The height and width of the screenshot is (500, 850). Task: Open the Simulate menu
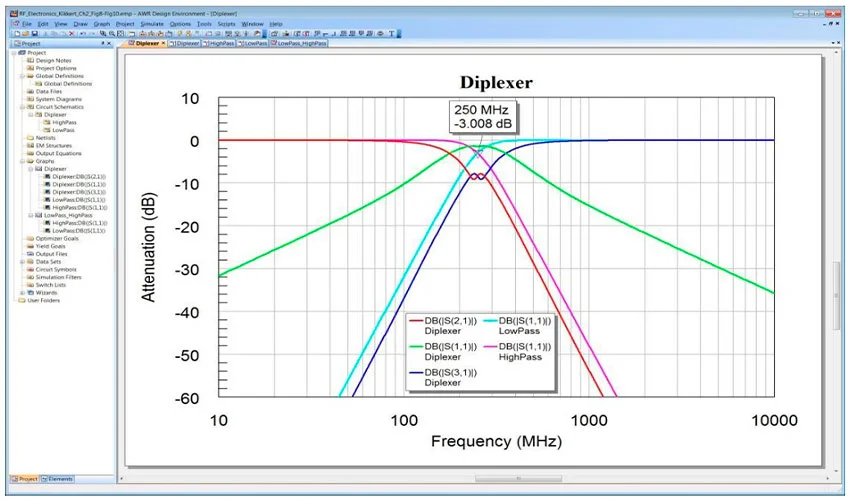pyautogui.click(x=152, y=23)
